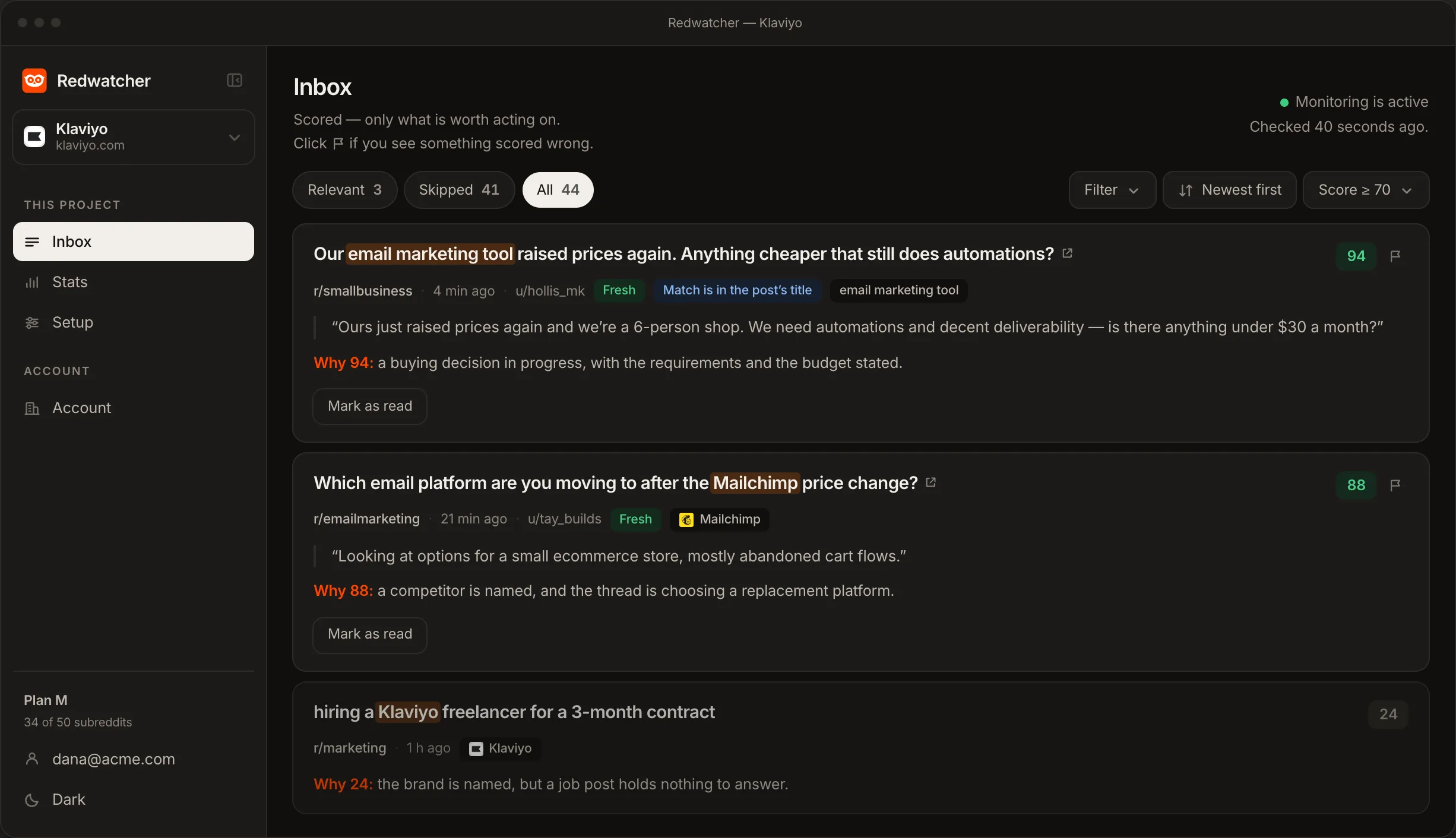Open the Filter dropdown
Viewport: 1456px width, 838px height.
coord(1112,190)
